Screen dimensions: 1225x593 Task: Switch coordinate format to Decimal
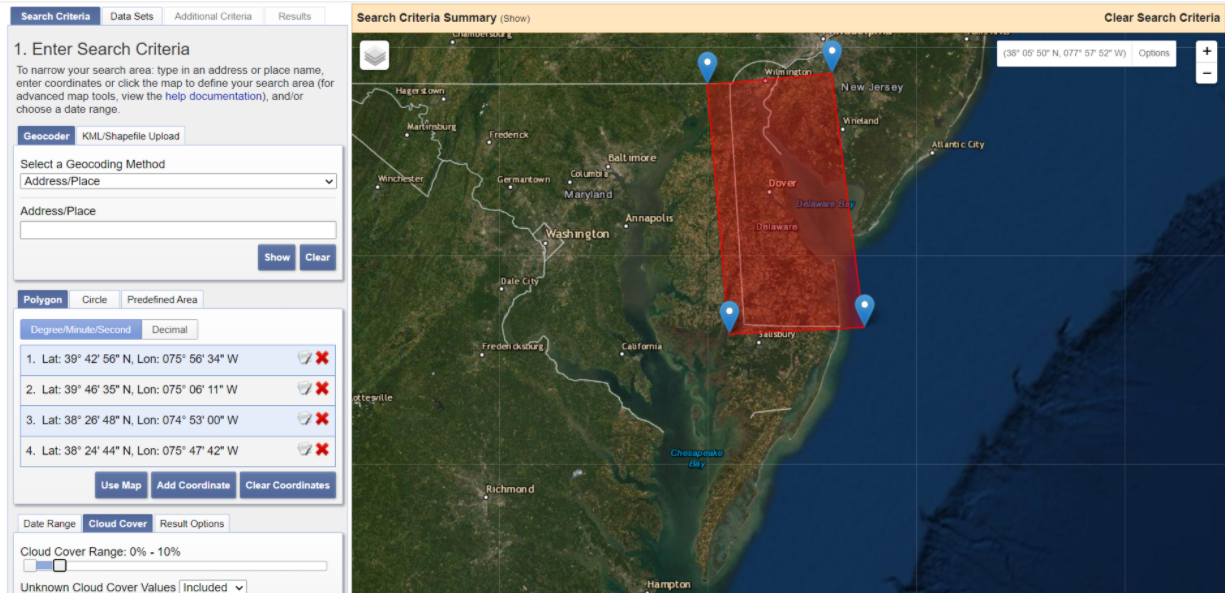tap(169, 329)
